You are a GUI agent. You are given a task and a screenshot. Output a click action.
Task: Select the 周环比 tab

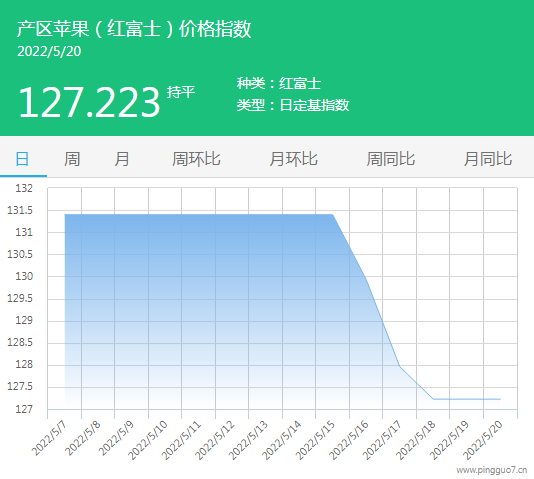196,159
